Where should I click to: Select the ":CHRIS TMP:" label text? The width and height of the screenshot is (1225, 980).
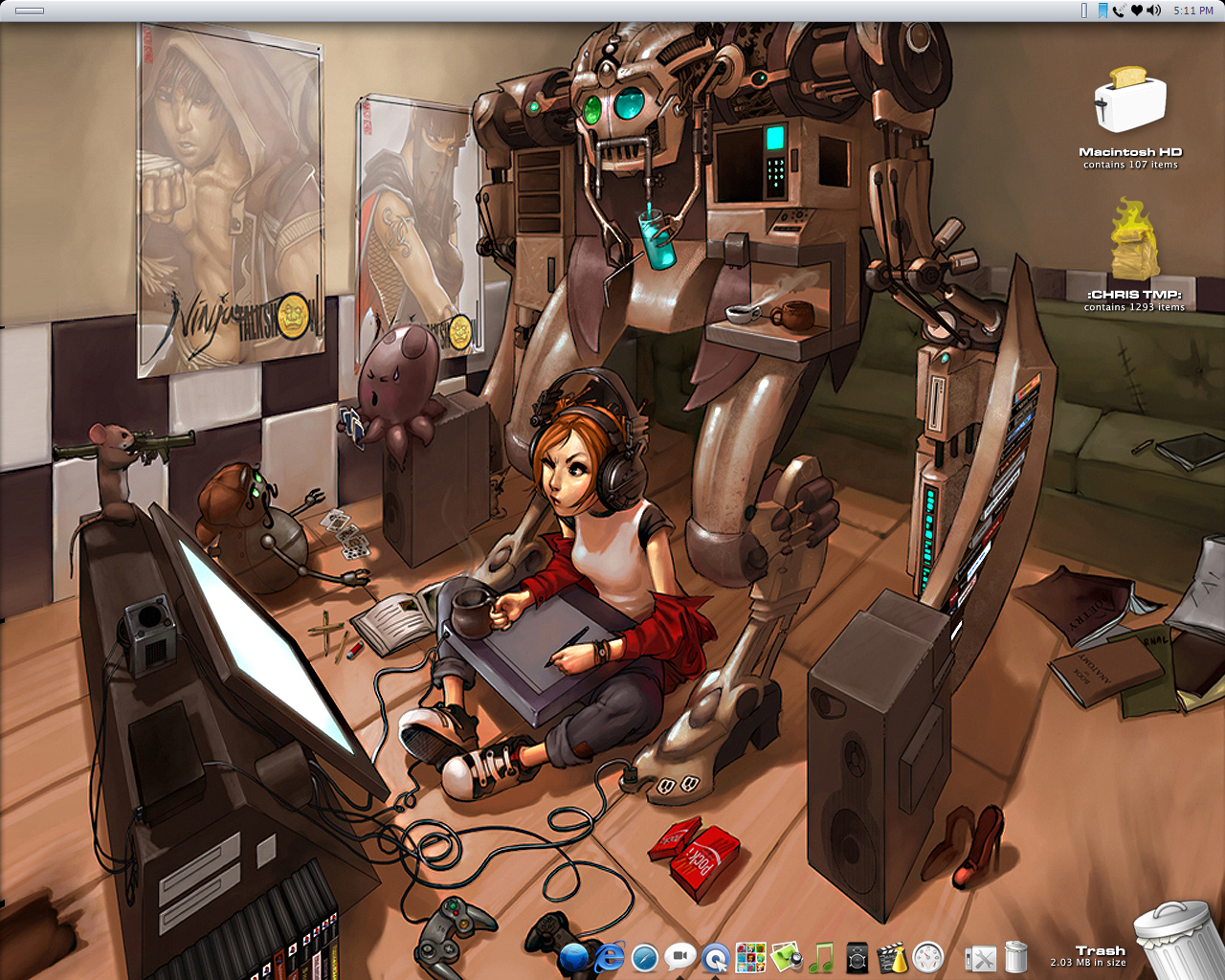click(1134, 295)
